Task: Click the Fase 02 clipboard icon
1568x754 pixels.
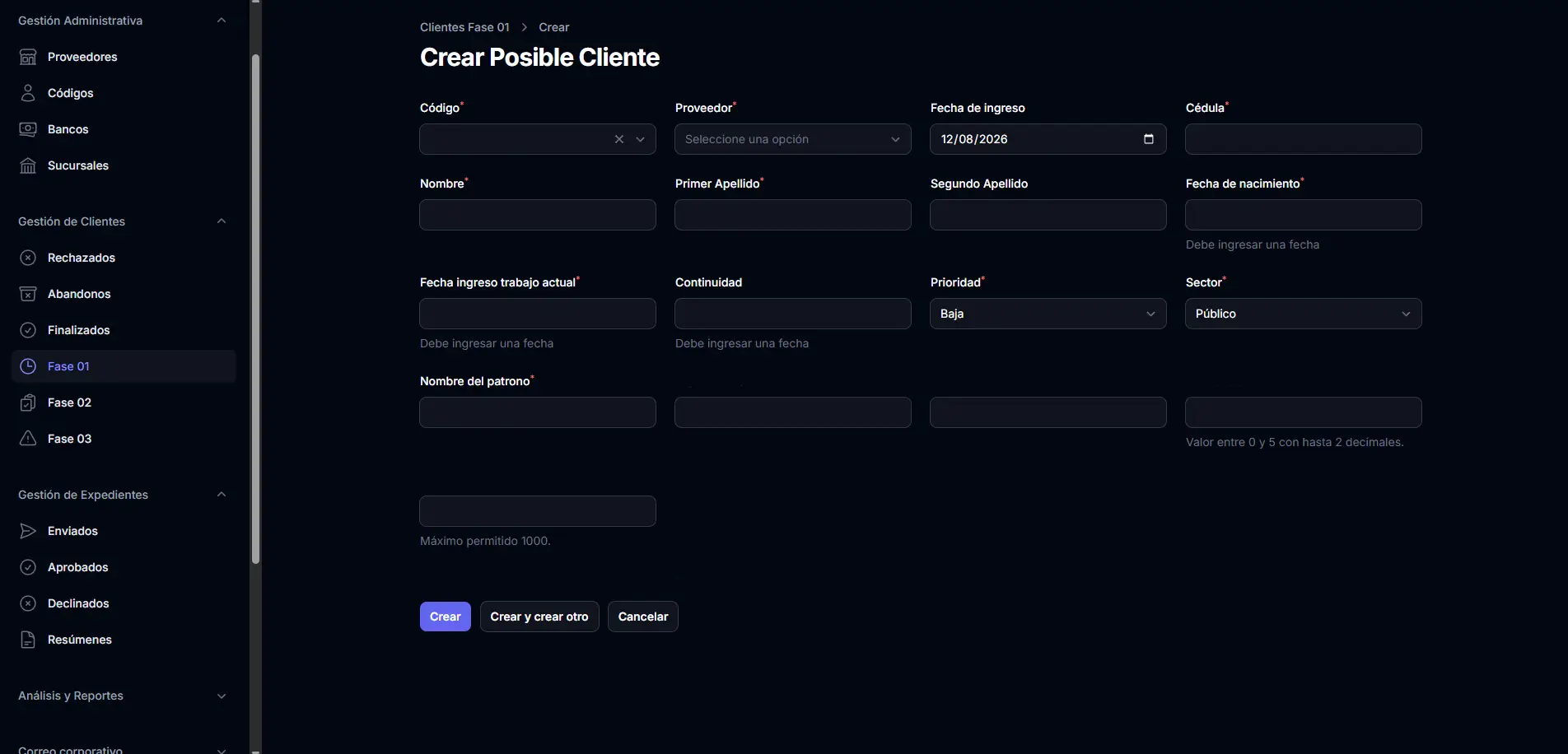Action: coord(28,403)
